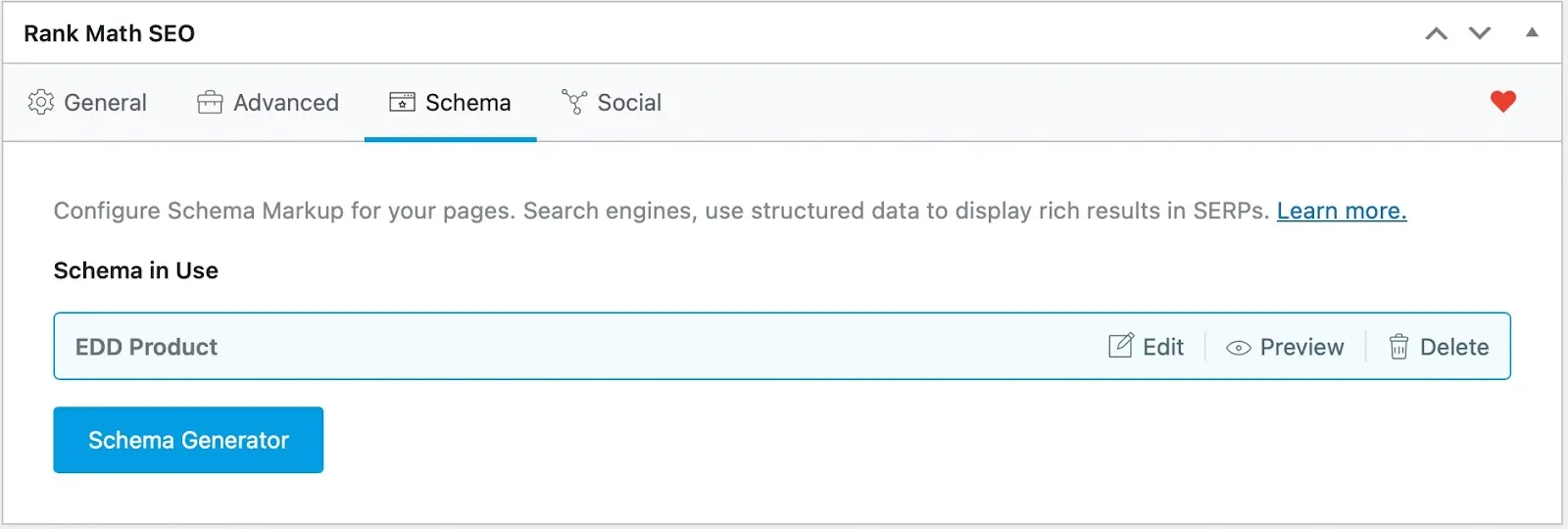Click the pencil icon for EDD Product
Image resolution: width=1568 pixels, height=529 pixels.
(1120, 346)
